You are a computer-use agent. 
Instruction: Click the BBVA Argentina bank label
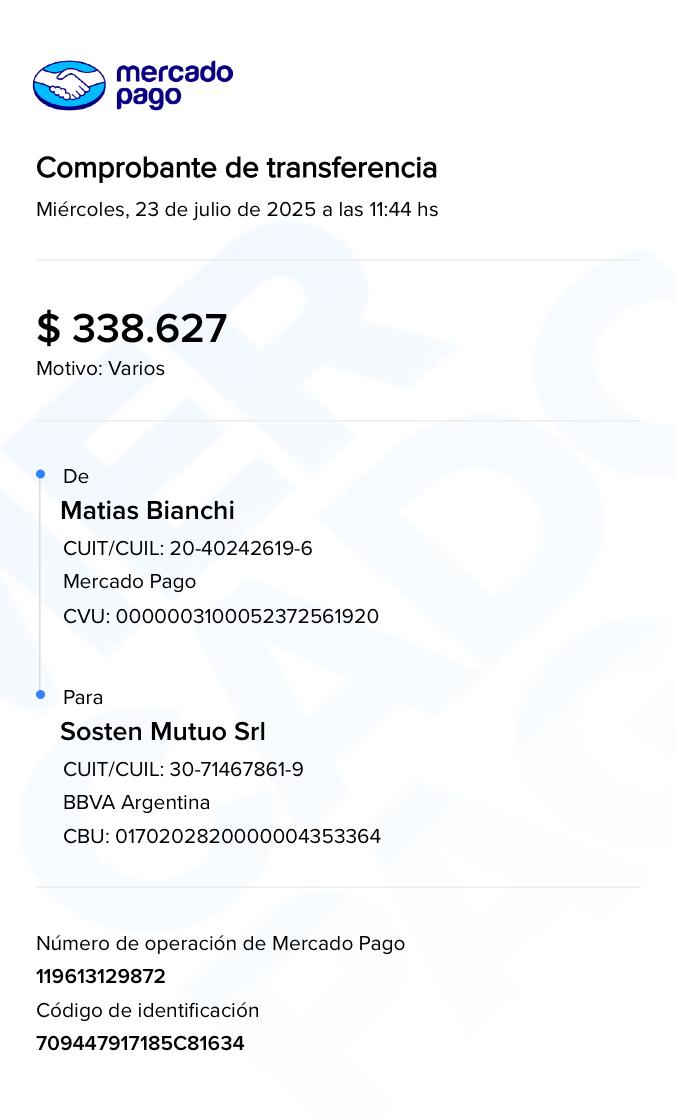point(136,803)
